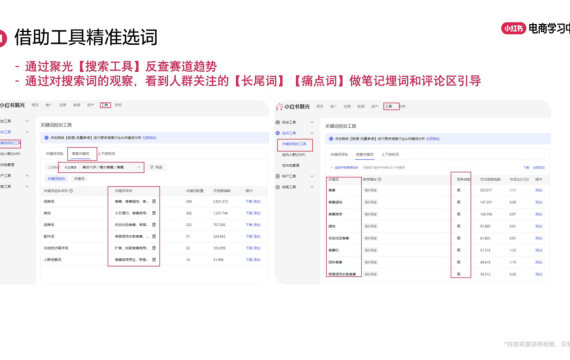Image resolution: width=570 pixels, height=360 pixels.
Task: Click help icon beside right table's second column header
Action: (380, 179)
